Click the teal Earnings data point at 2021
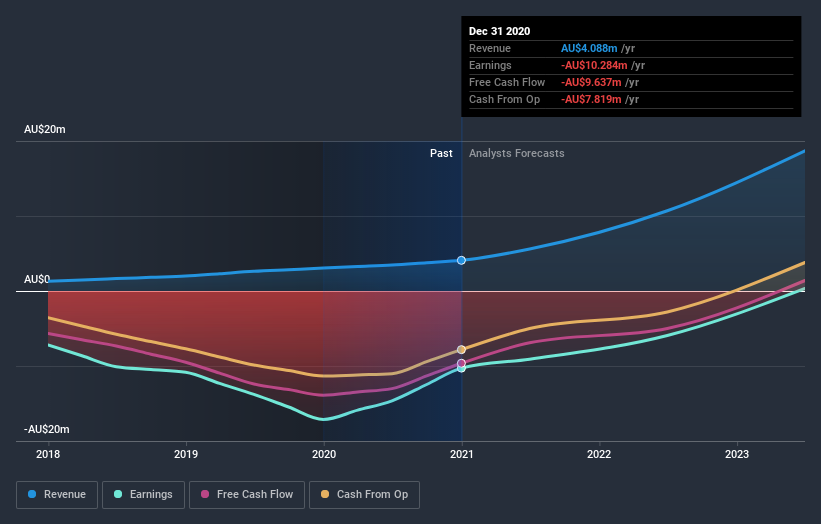821x524 pixels. tap(461, 369)
